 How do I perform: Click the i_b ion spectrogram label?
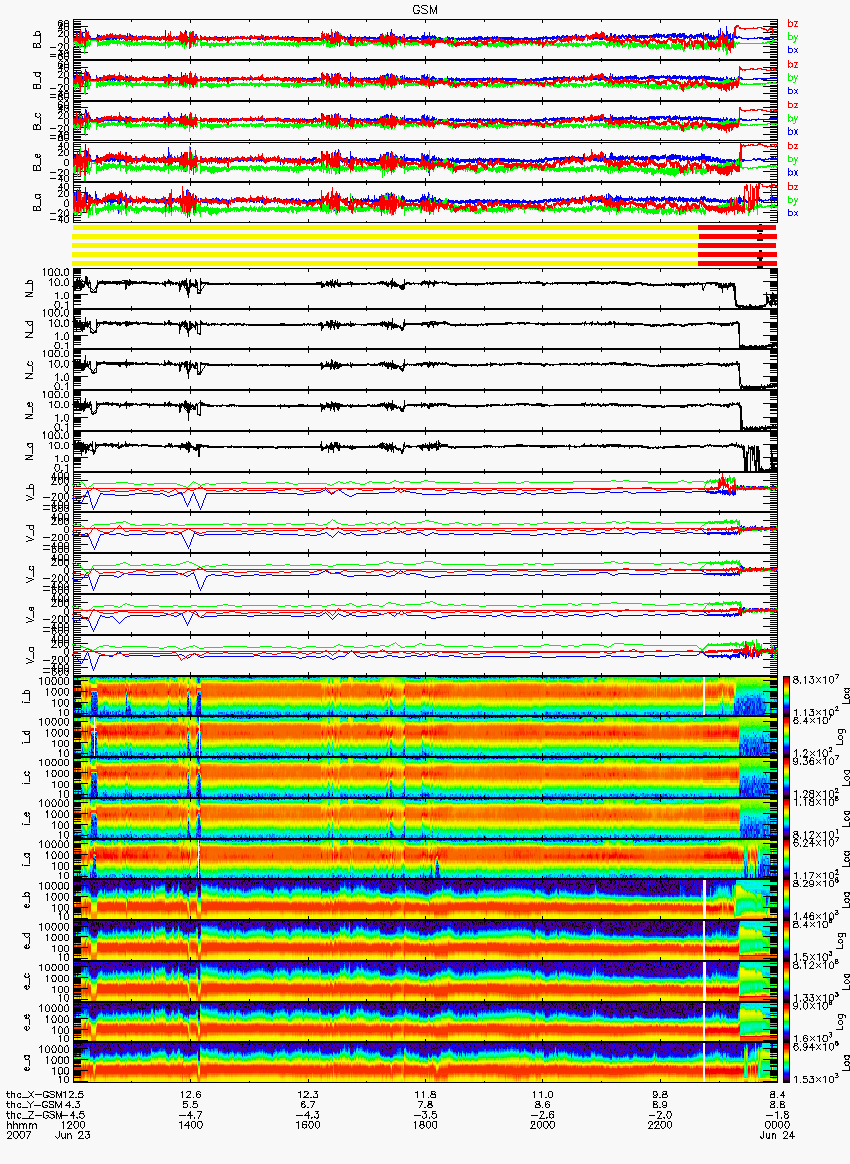[x=27, y=696]
